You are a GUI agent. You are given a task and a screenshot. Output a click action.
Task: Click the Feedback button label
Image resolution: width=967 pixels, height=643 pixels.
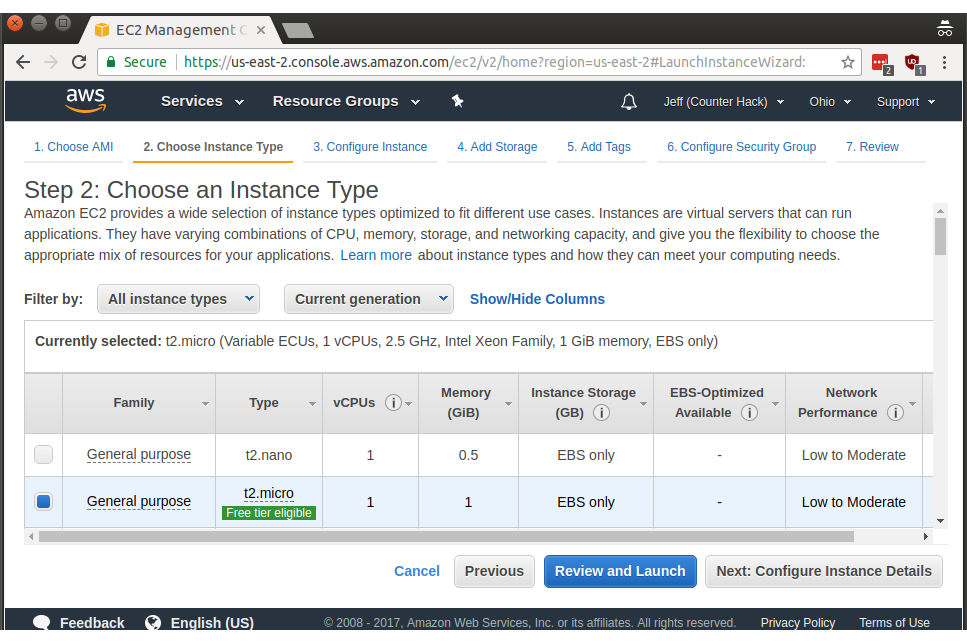tap(92, 623)
